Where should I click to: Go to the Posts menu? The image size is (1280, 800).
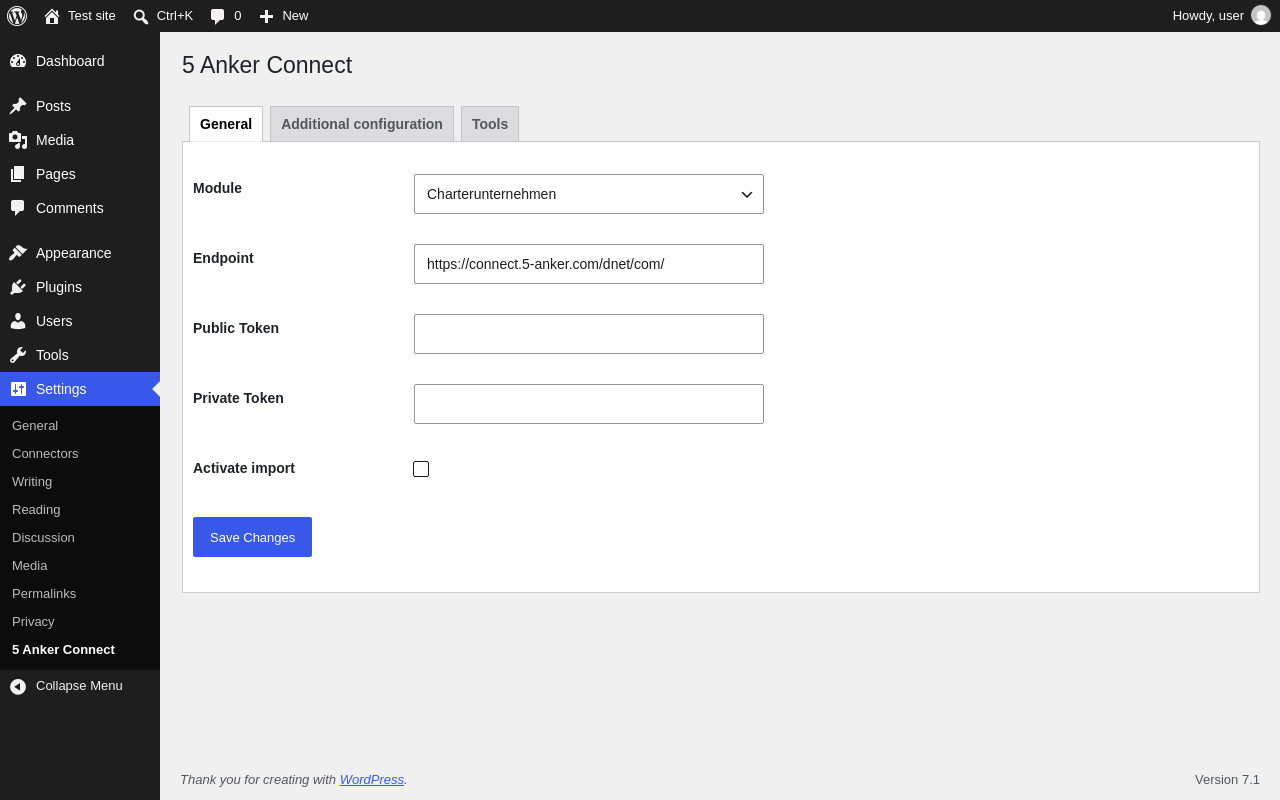80,106
